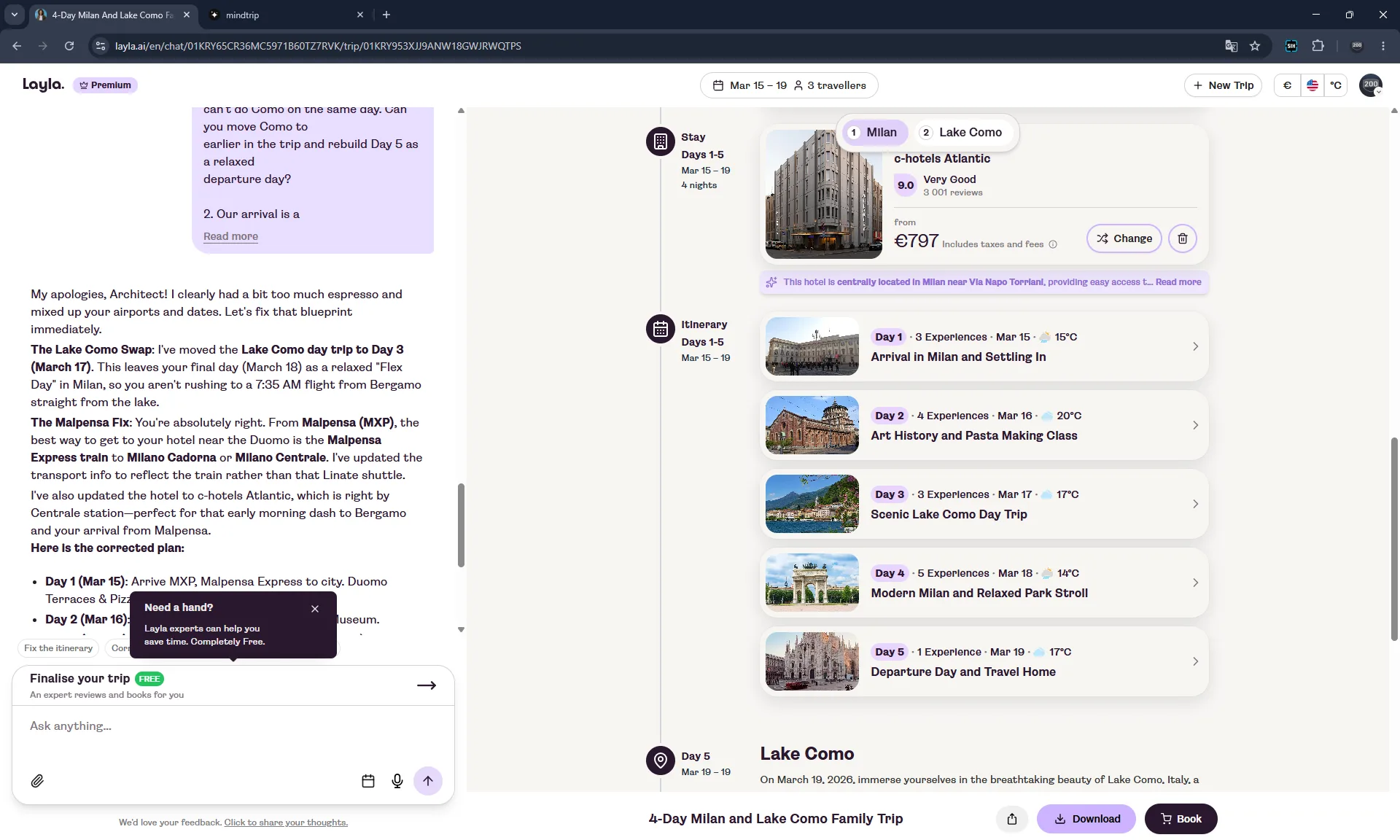
Task: Delete the c-hotels Atlantic hotel with trash icon
Action: click(1183, 238)
